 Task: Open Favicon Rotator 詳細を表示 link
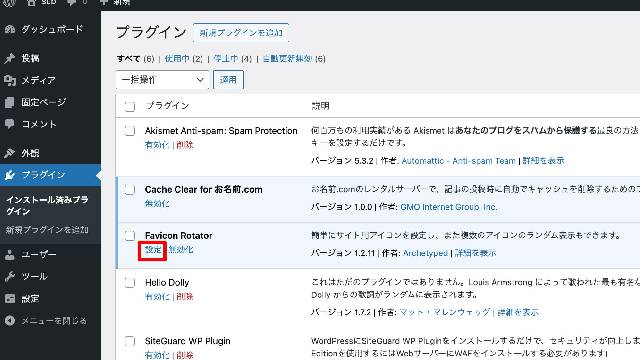(475, 253)
